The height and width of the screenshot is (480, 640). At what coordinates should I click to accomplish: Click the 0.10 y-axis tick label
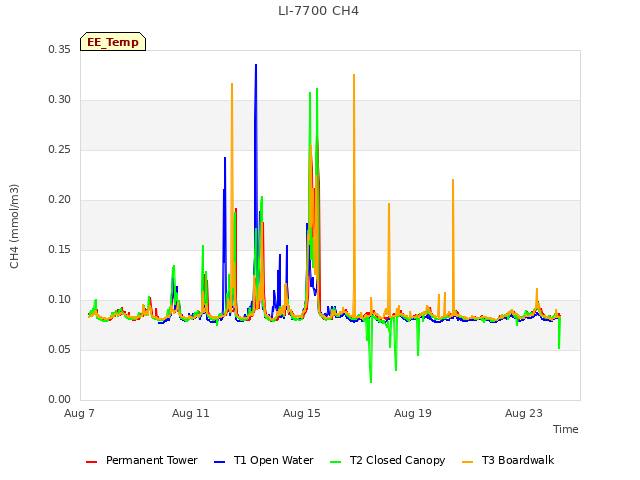(x=60, y=300)
